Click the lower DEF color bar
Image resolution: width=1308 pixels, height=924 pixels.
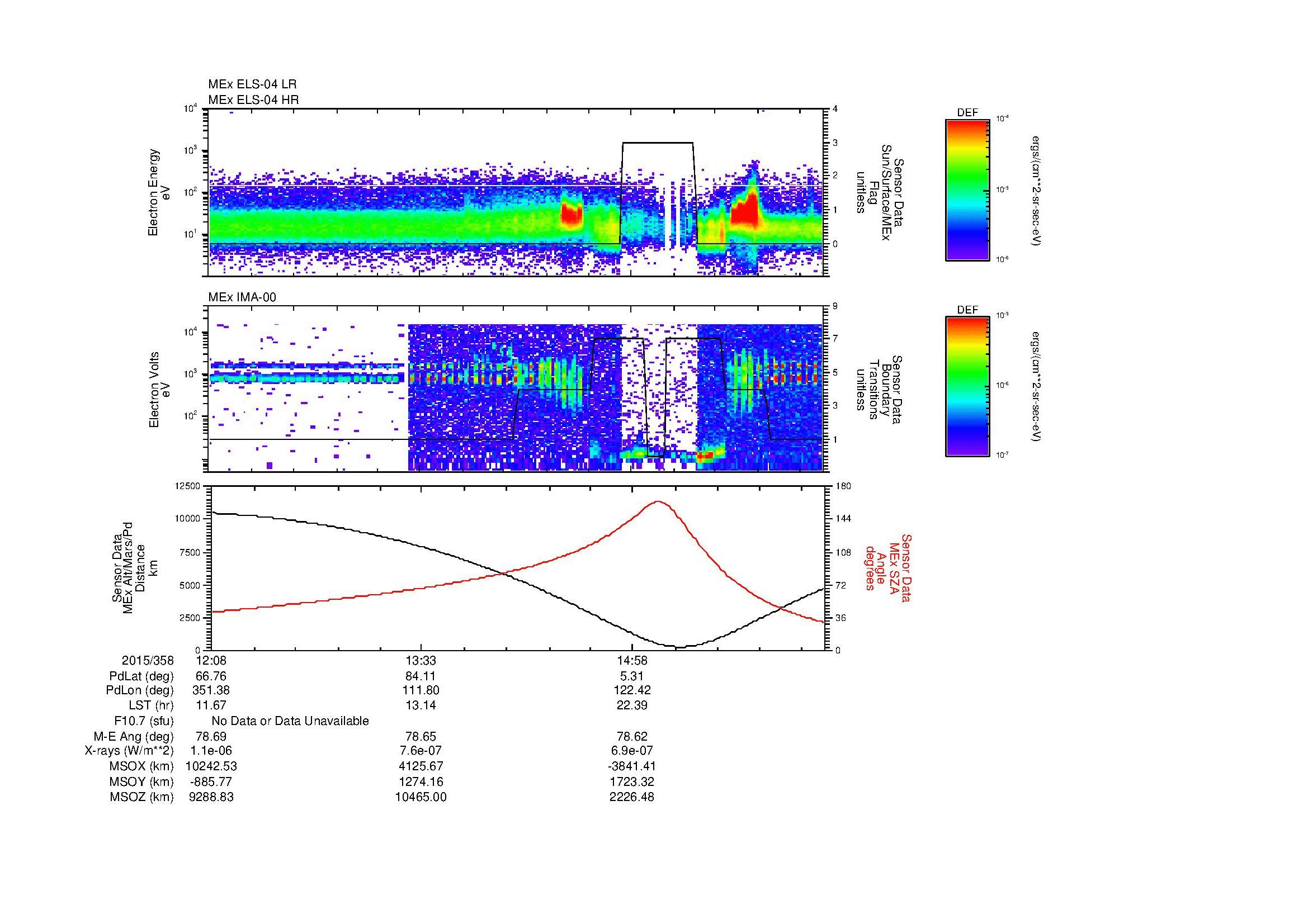pyautogui.click(x=967, y=387)
